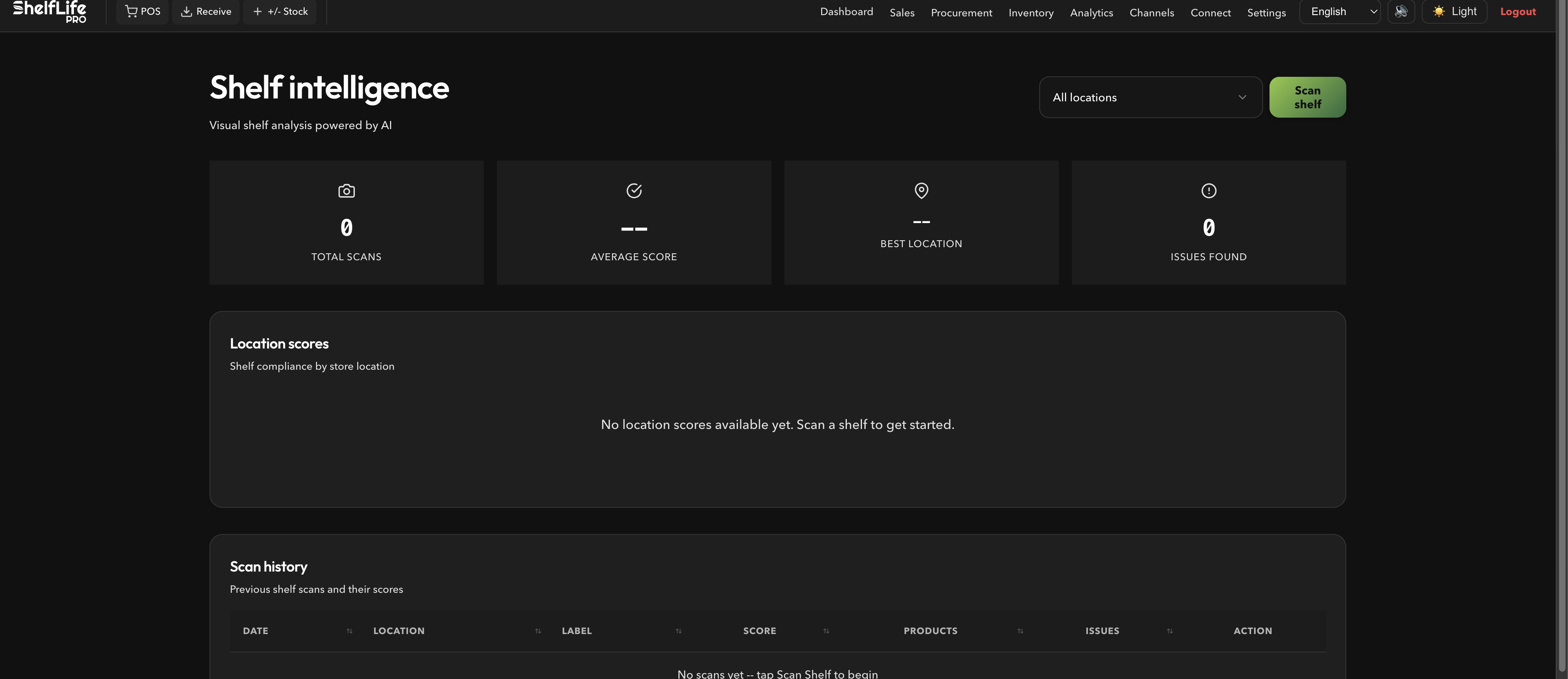Click the ShelfLife Pro logo
The height and width of the screenshot is (679, 1568).
49,11
